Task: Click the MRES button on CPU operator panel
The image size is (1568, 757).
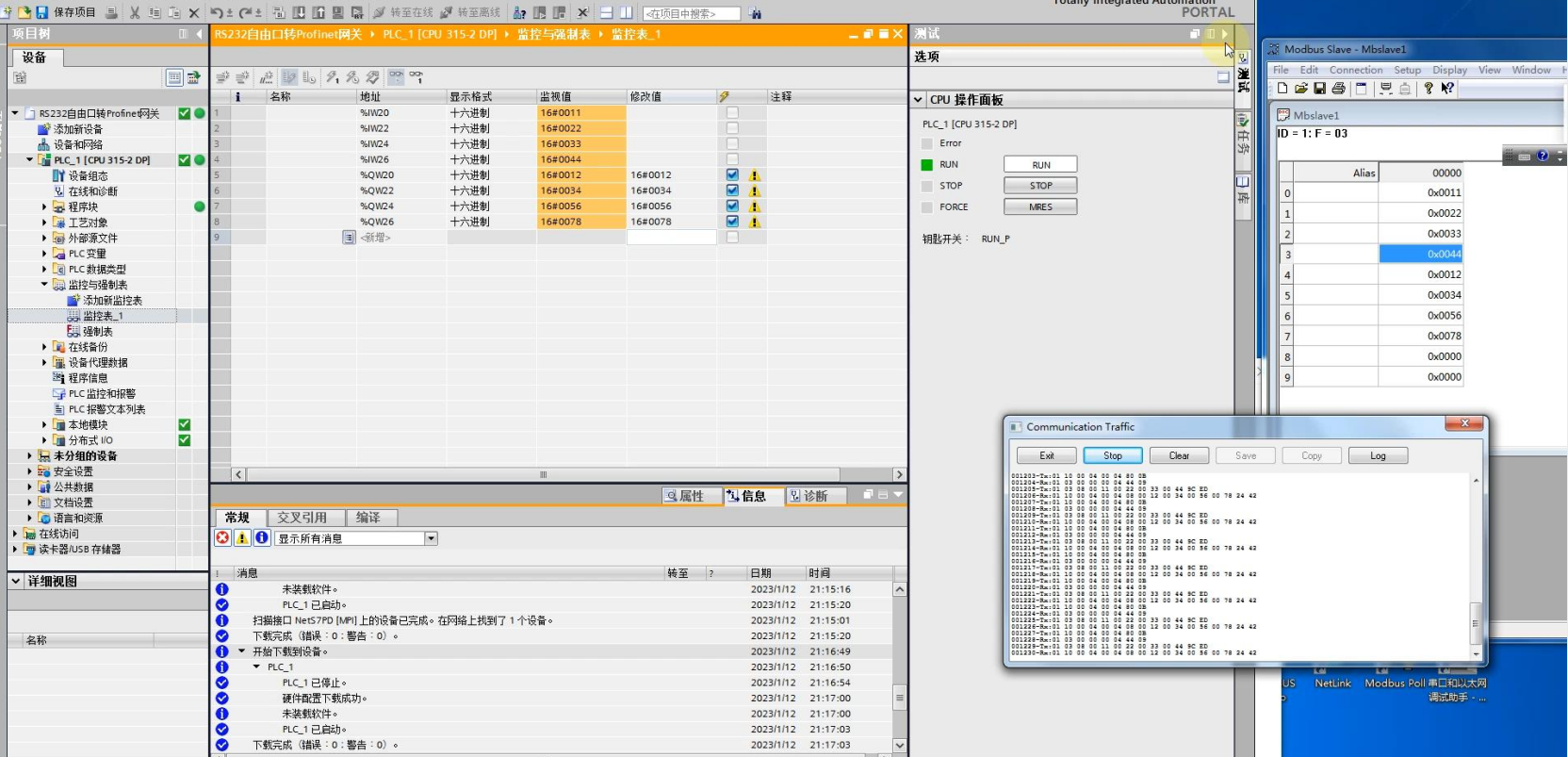Action: tap(1040, 206)
